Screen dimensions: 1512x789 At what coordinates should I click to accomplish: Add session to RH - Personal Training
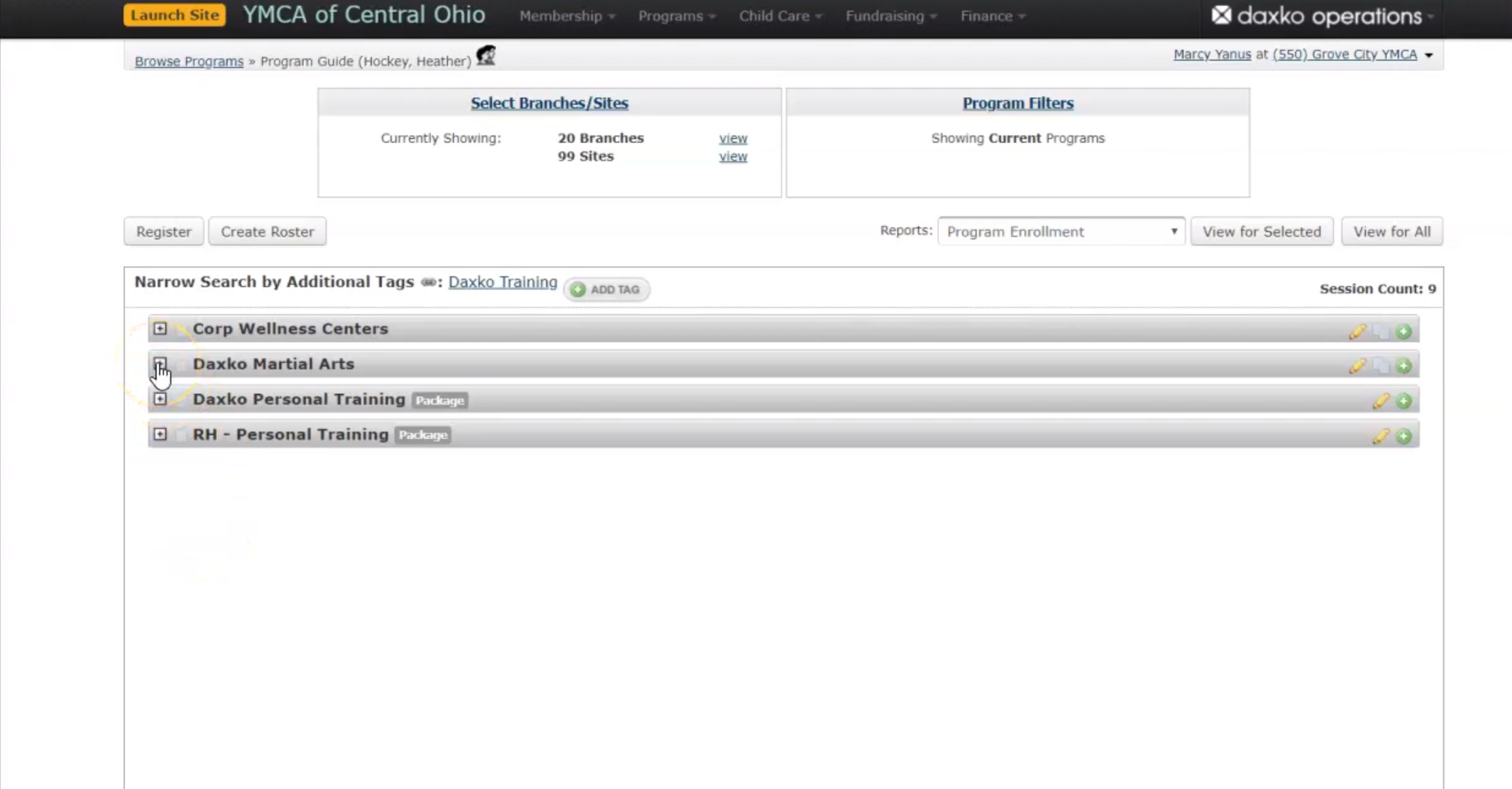(x=1403, y=437)
